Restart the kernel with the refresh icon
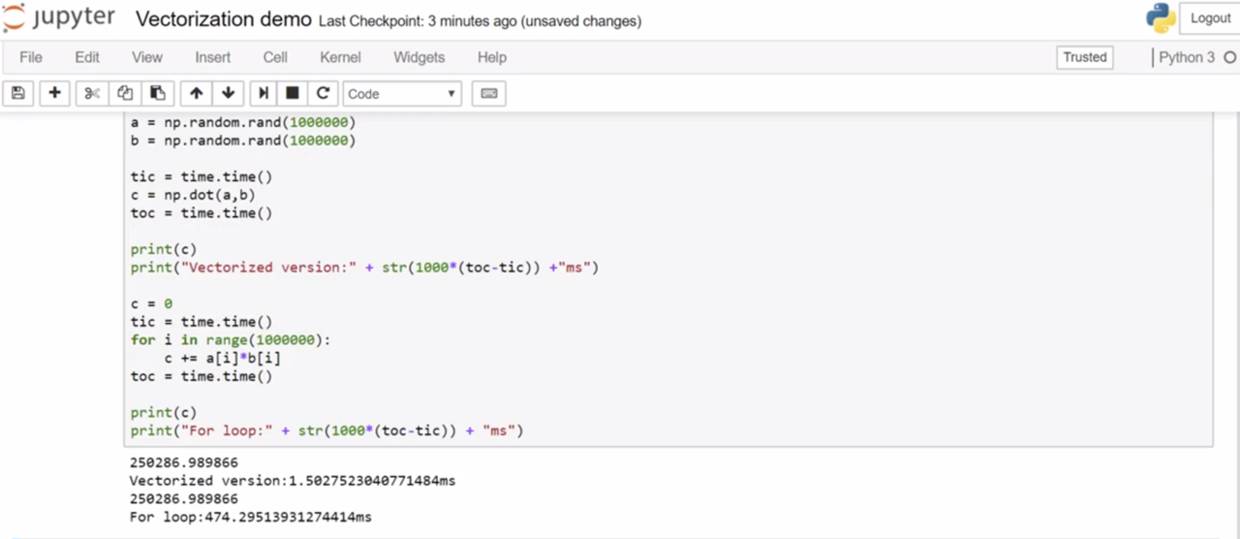This screenshot has width=1240, height=539. pyautogui.click(x=322, y=93)
